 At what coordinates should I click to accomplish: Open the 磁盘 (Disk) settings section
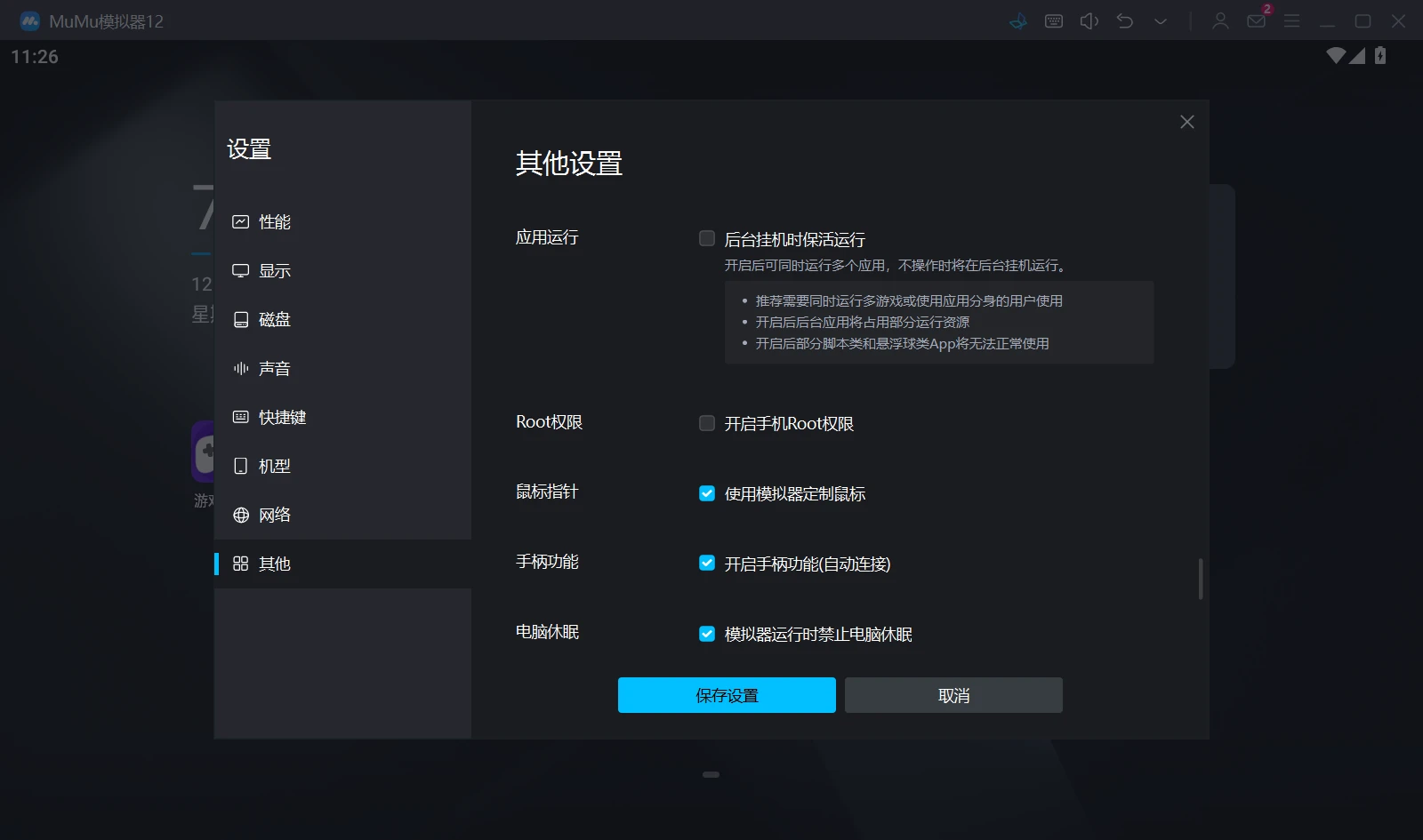[x=273, y=319]
